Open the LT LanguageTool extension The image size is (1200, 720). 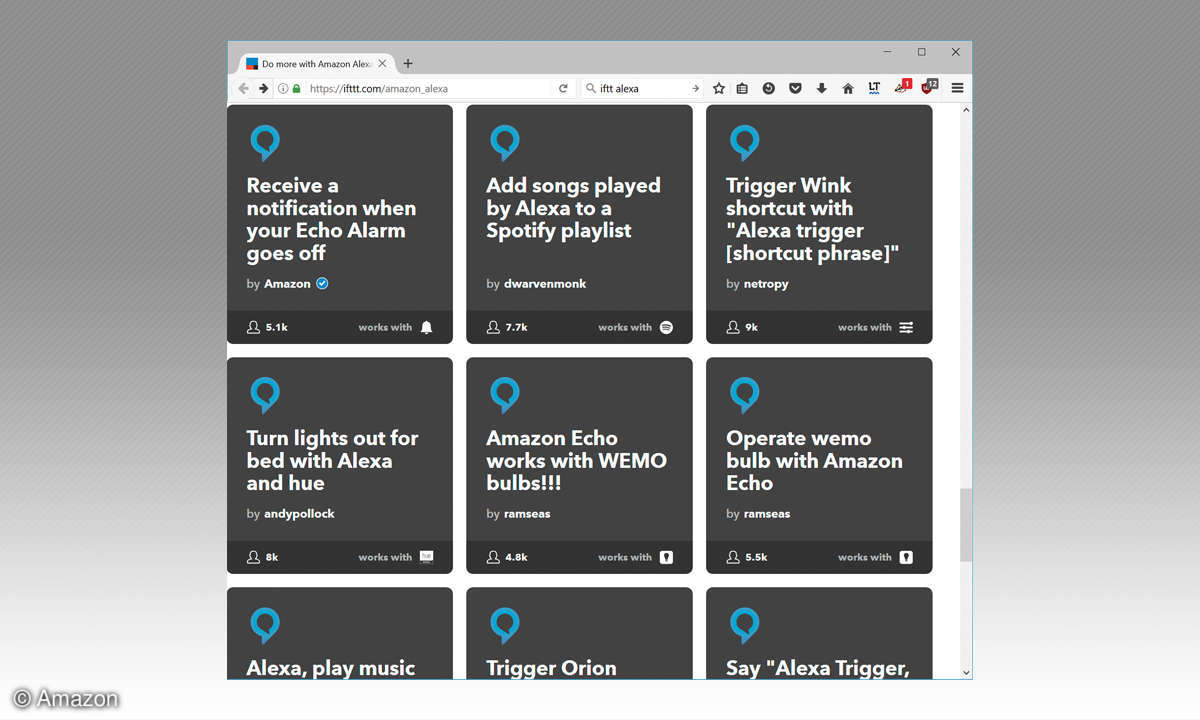pyautogui.click(x=874, y=88)
